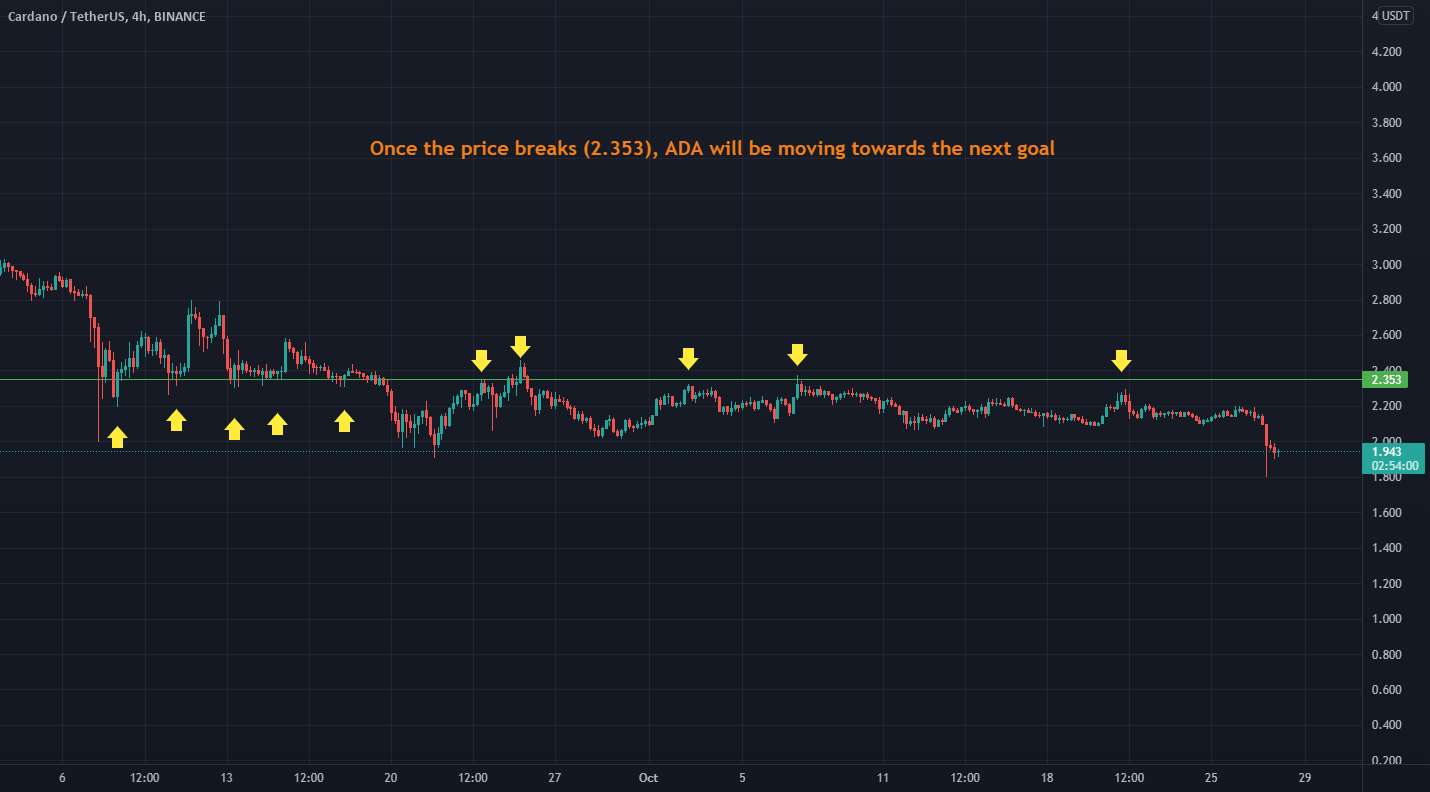Click the 2.200 price scale value
The width and height of the screenshot is (1430, 792).
[1386, 406]
